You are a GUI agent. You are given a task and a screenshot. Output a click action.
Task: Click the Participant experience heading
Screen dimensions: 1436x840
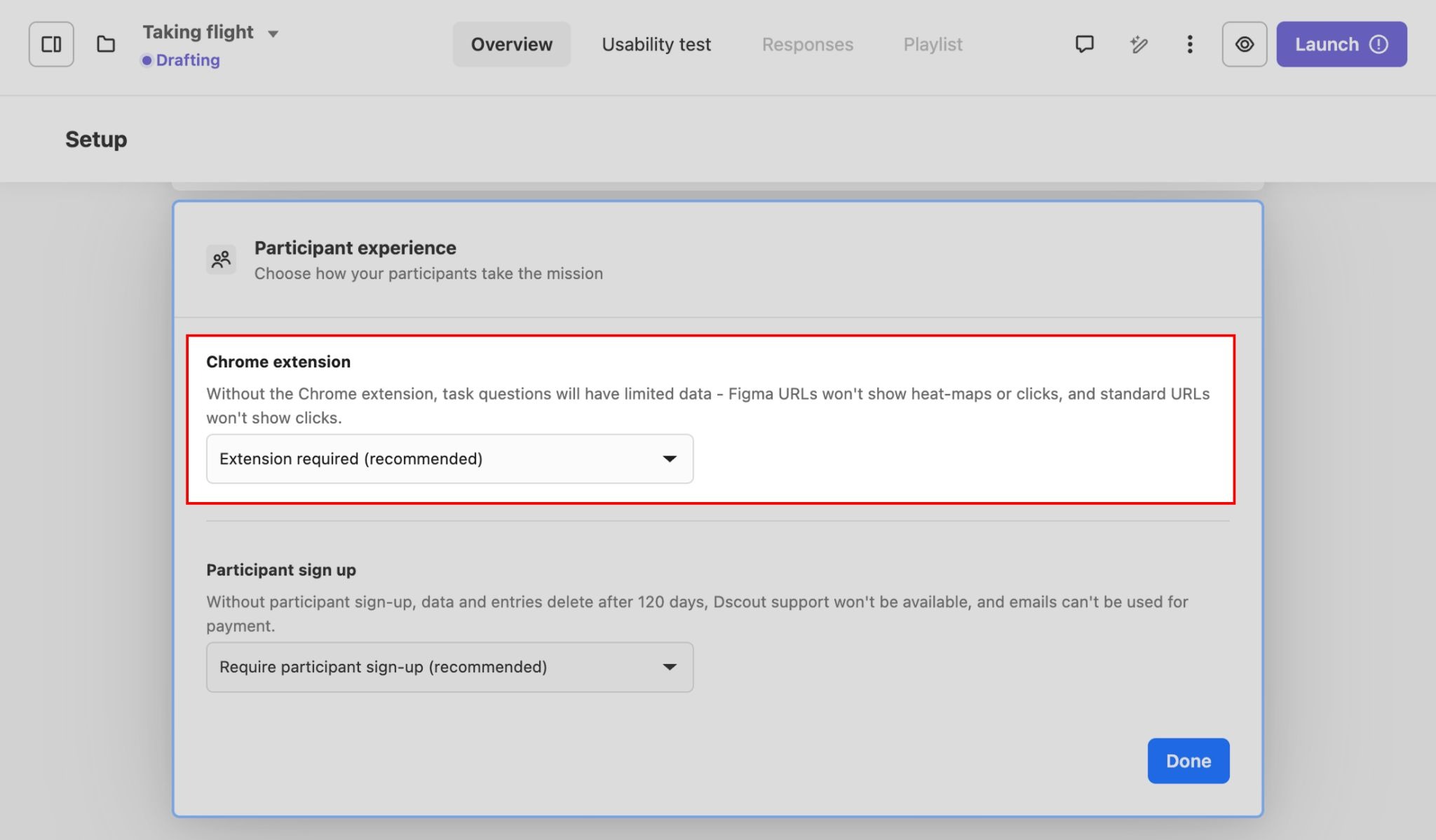(x=355, y=248)
